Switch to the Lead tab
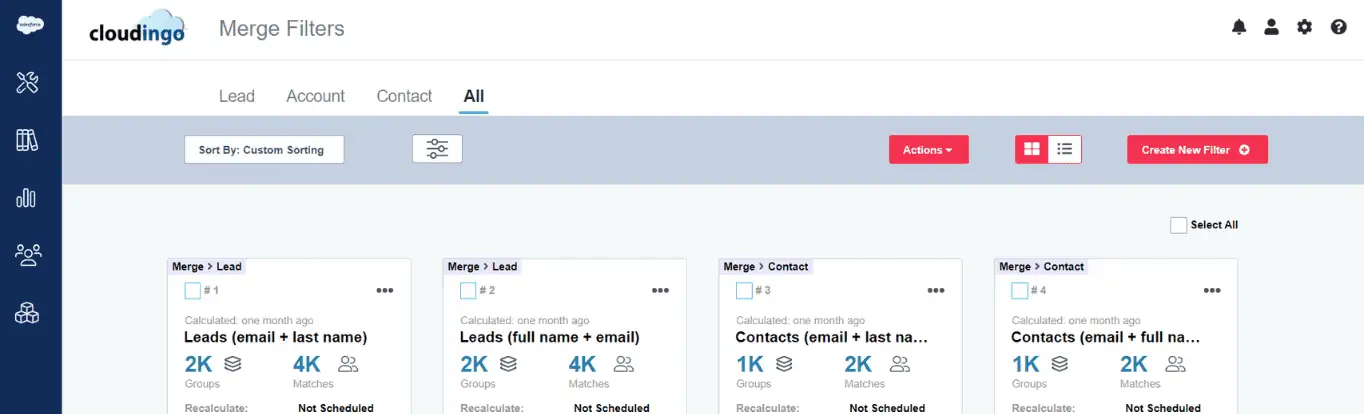Image resolution: width=1364 pixels, height=414 pixels. point(237,96)
